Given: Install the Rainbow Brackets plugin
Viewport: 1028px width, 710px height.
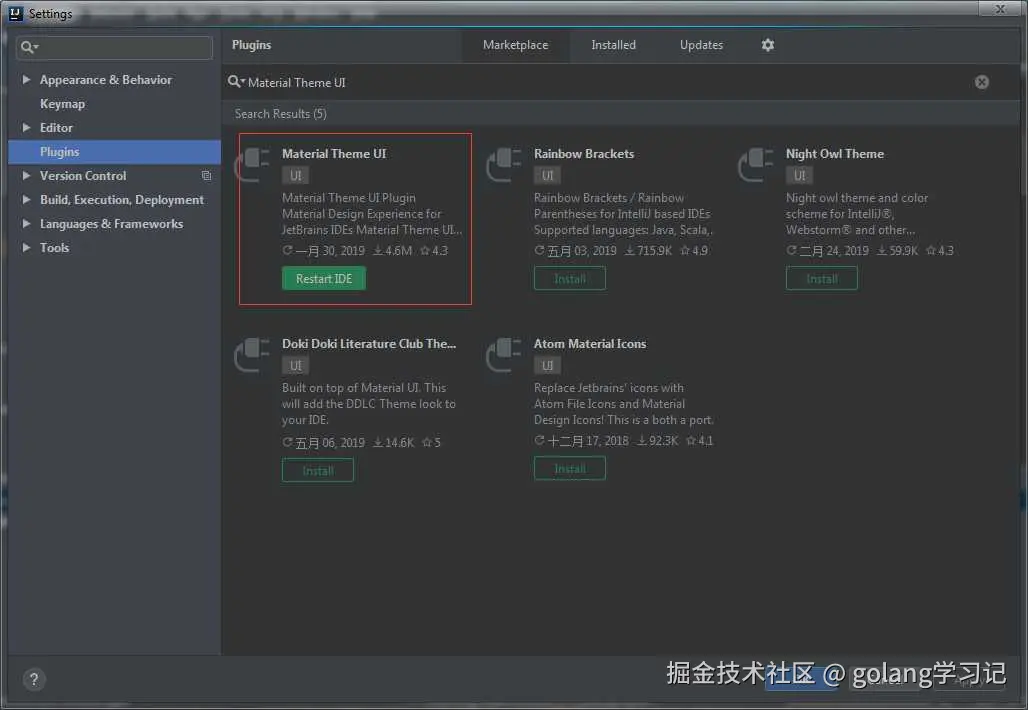Looking at the screenshot, I should coord(570,279).
